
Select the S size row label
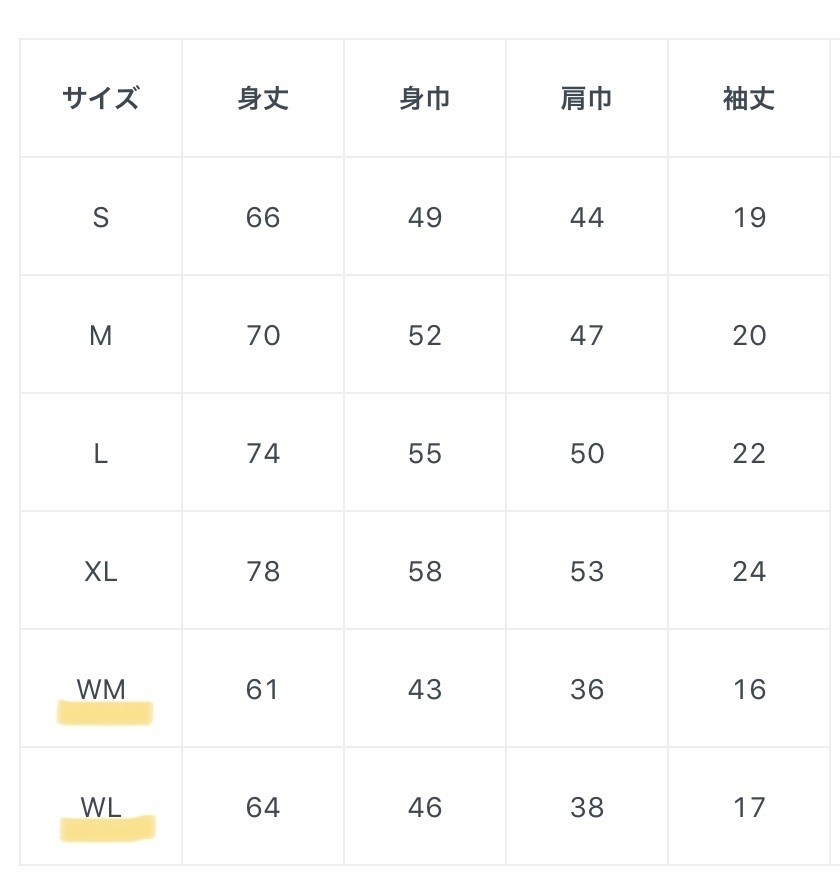point(101,217)
